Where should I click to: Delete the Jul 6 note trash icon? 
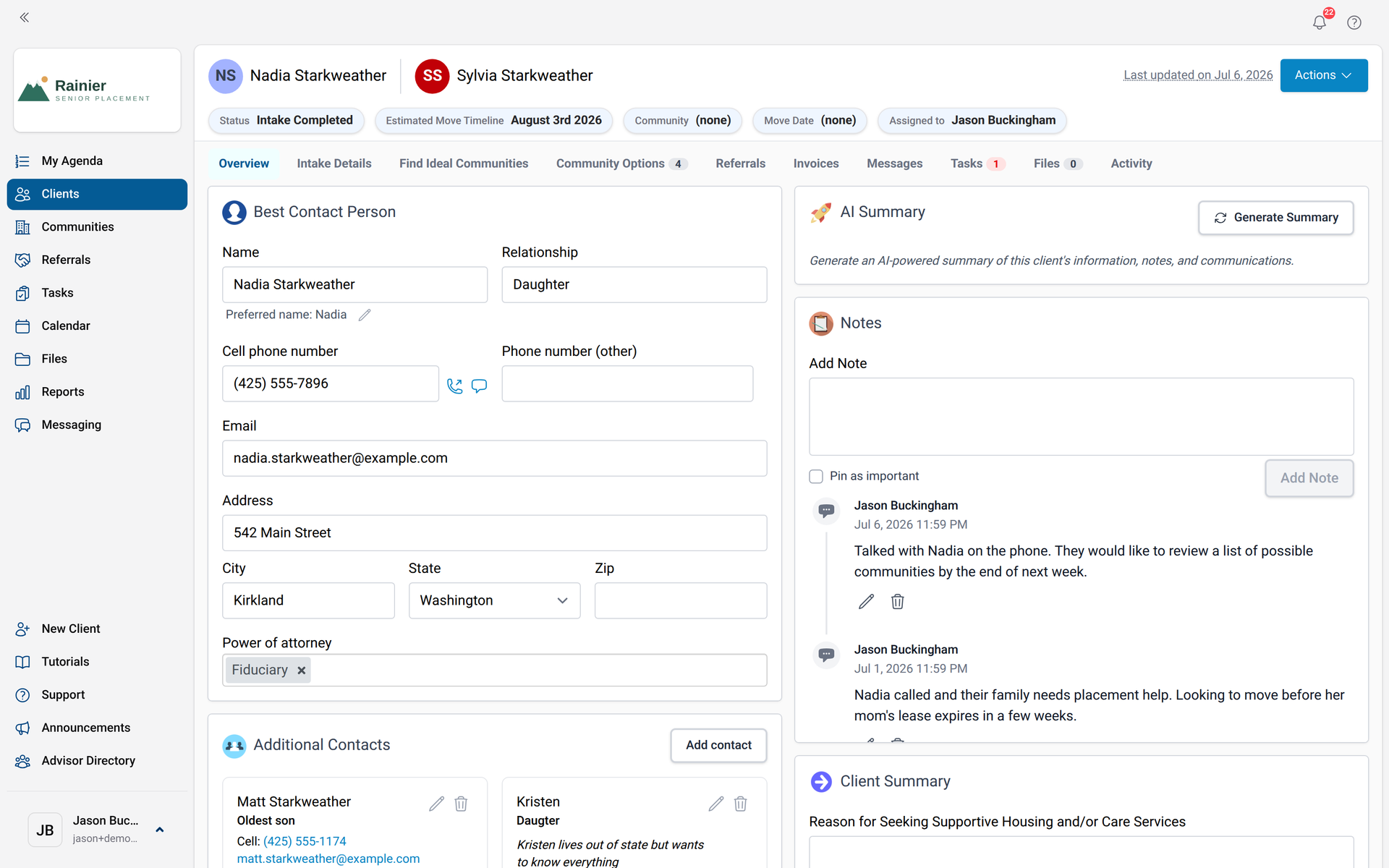tap(897, 602)
